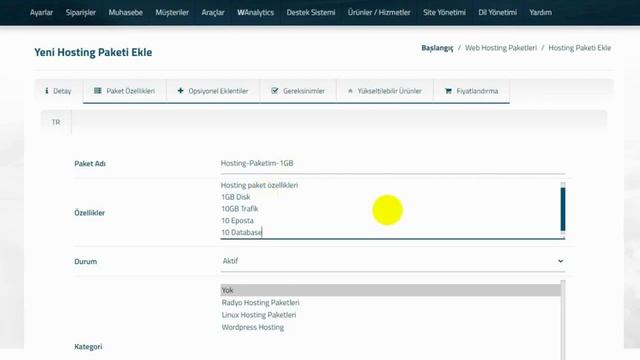Select Linux Hosting Paketleri category

pos(259,315)
